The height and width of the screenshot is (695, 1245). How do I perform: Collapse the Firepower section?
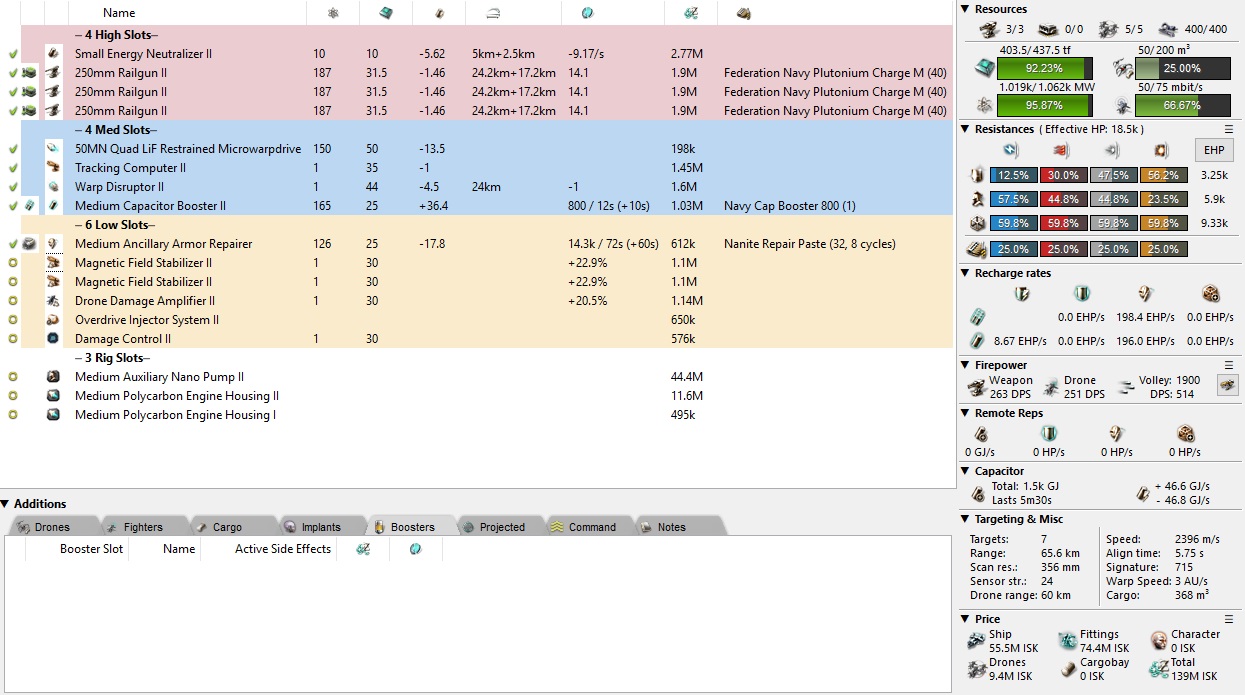tap(965, 365)
